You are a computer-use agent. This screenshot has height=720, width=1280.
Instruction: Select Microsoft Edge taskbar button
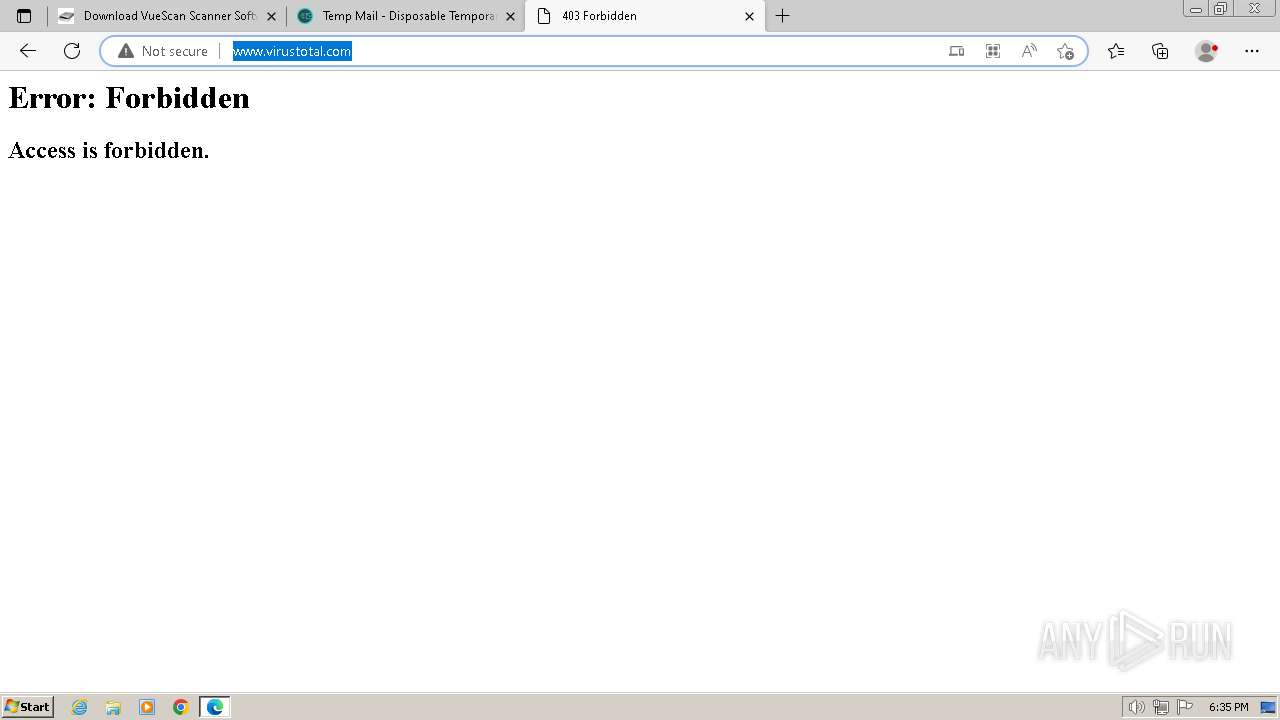(x=215, y=707)
